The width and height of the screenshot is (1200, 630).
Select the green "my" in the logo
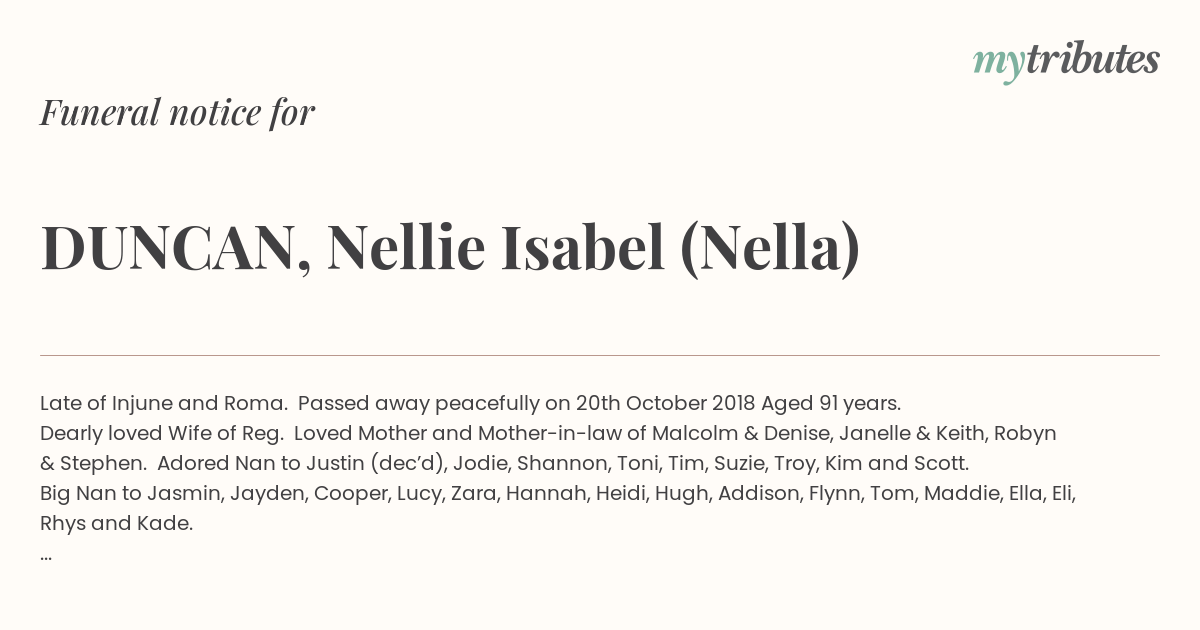pos(998,64)
